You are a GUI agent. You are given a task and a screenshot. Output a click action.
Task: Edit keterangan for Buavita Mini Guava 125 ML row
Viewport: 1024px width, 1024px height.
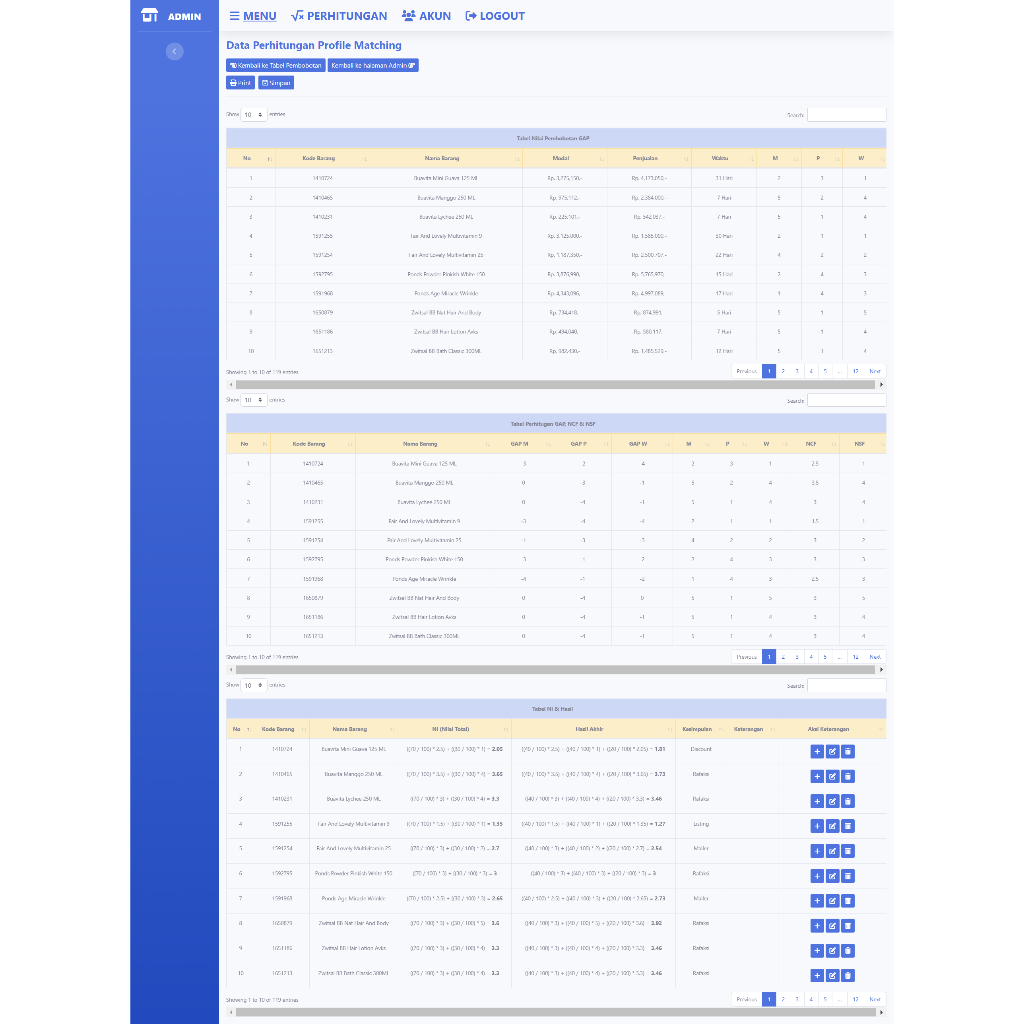click(832, 752)
